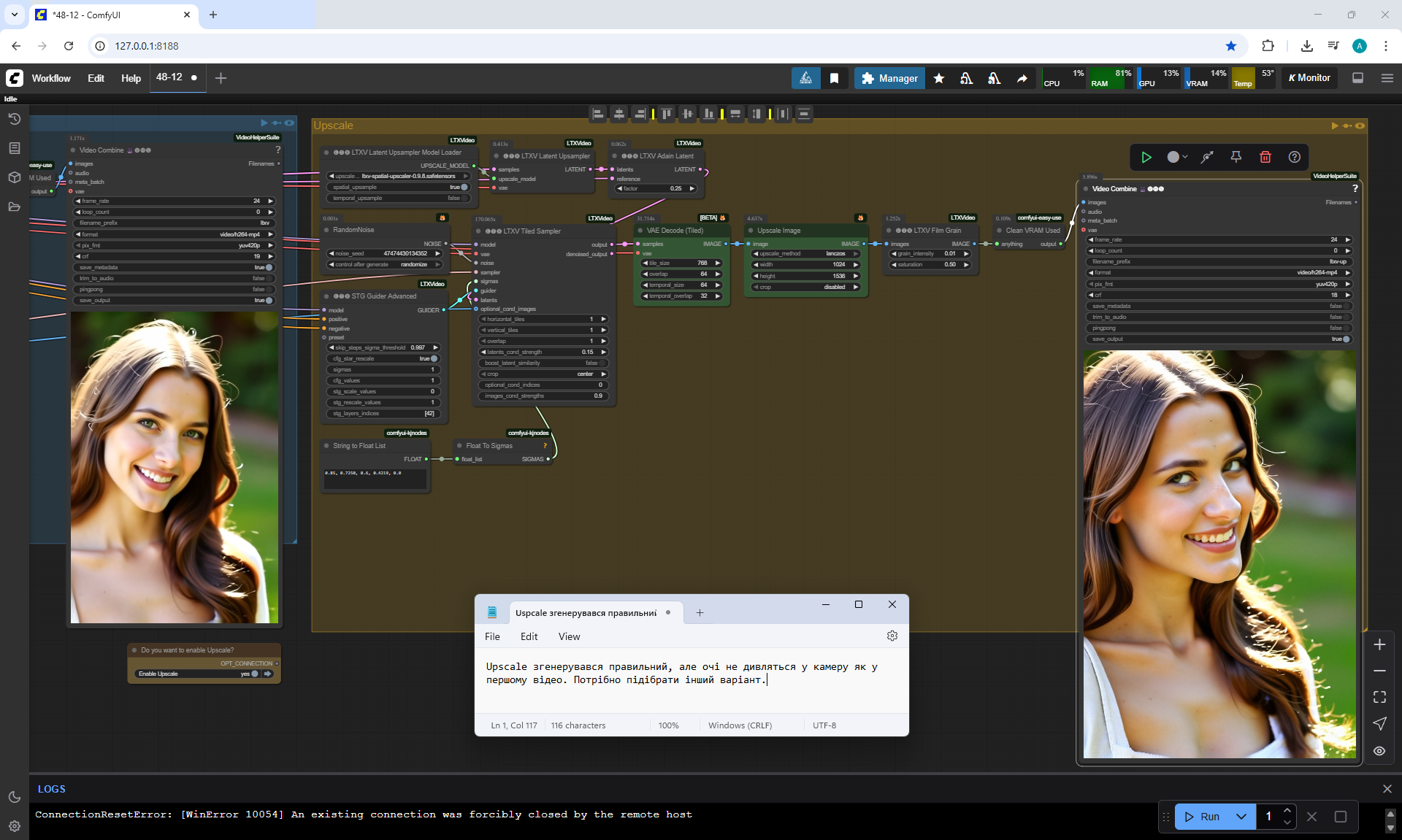
Task: Open the queue history sidebar icon
Action: pyautogui.click(x=14, y=119)
